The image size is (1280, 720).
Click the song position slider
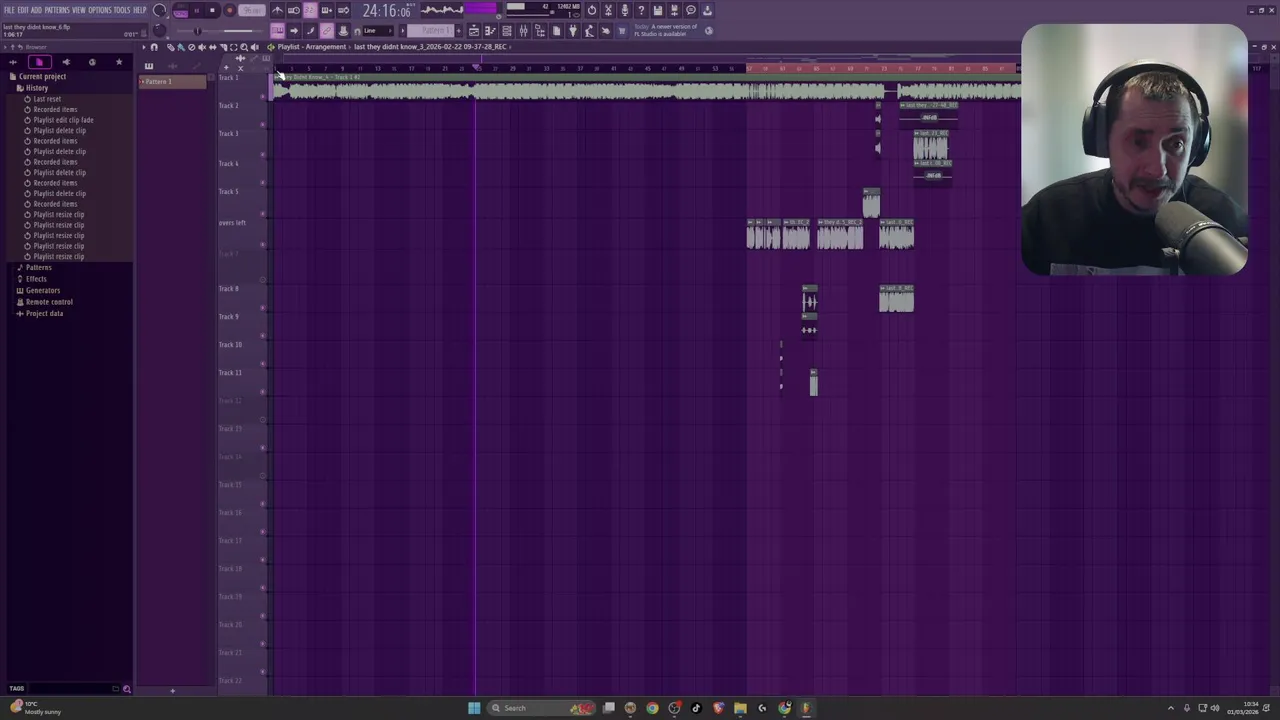220,31
